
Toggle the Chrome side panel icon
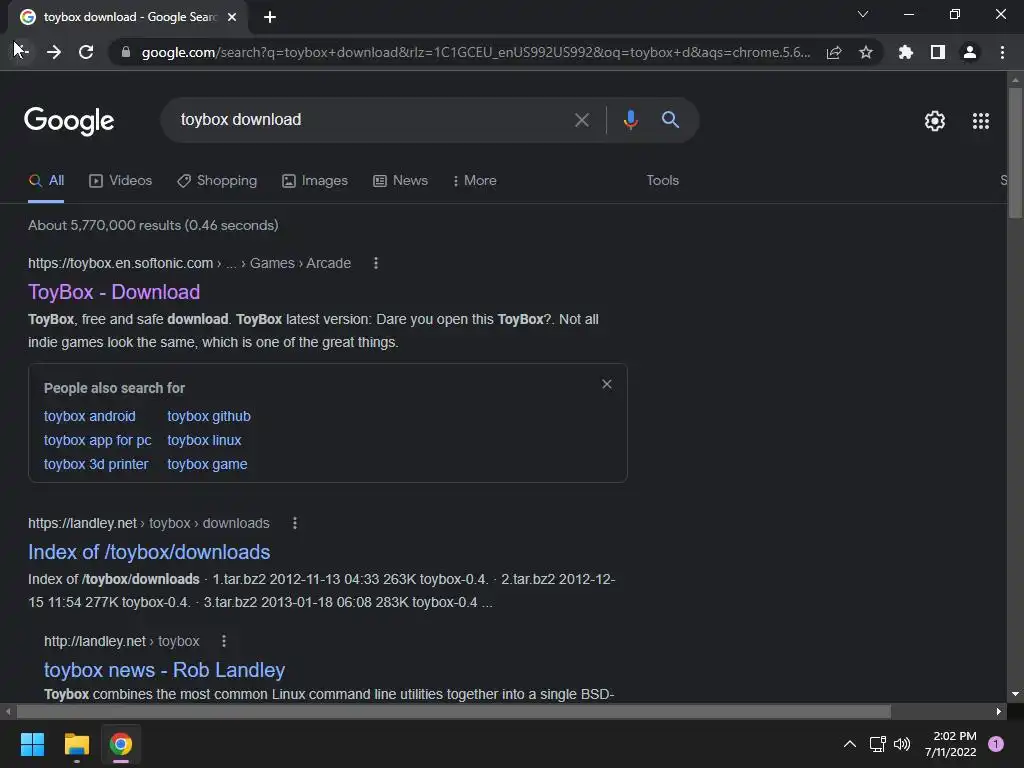click(x=938, y=52)
